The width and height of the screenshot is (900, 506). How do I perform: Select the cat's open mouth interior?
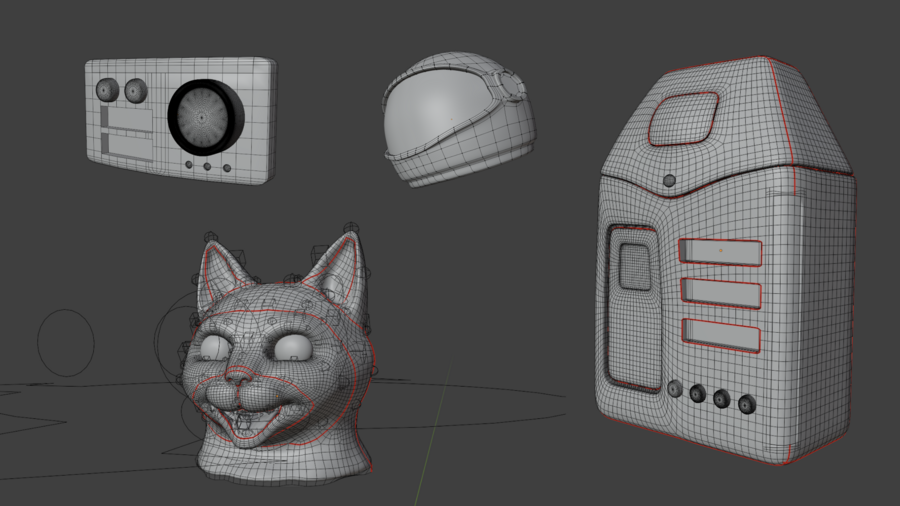[x=251, y=421]
